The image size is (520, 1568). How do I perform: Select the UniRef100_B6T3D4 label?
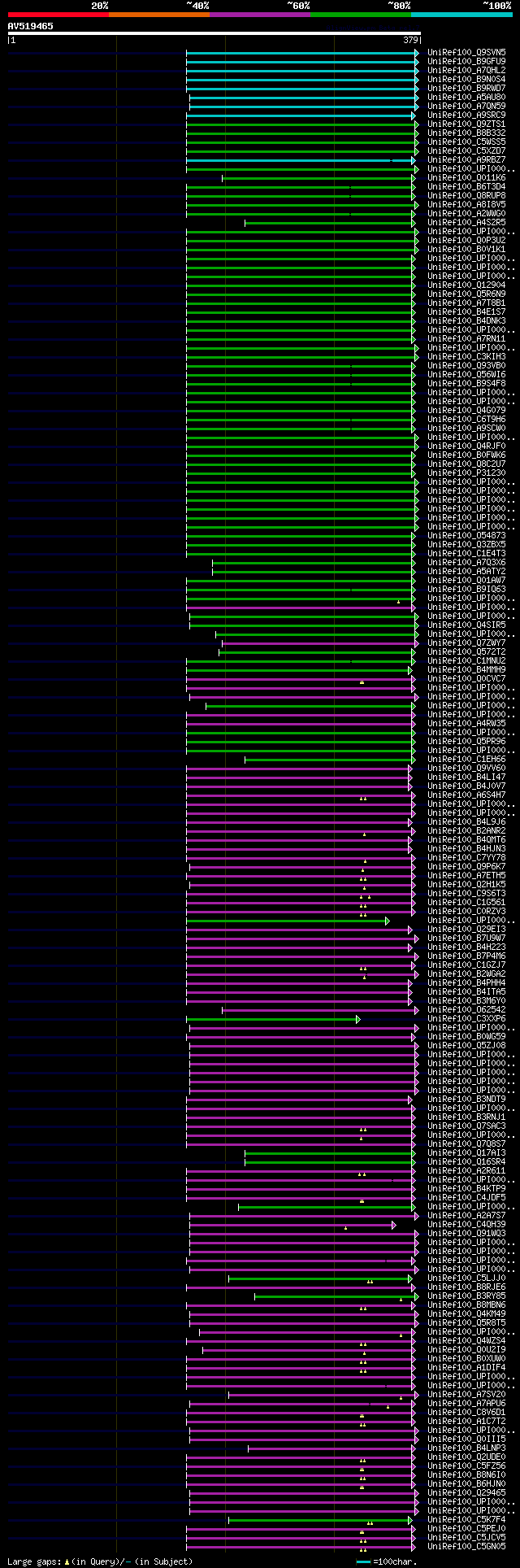(x=466, y=187)
